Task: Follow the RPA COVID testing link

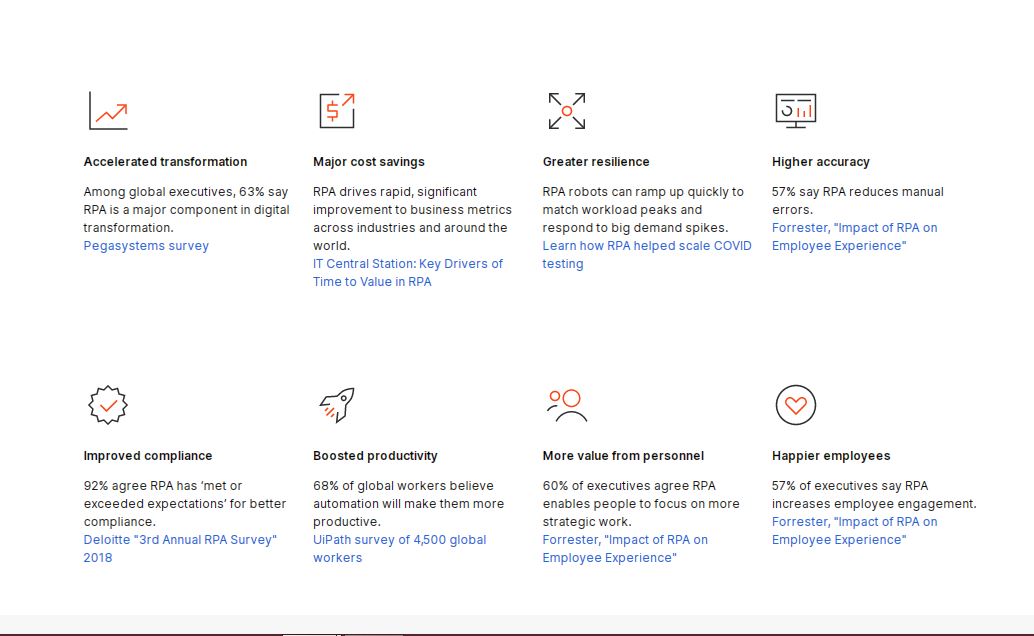Action: [x=646, y=246]
